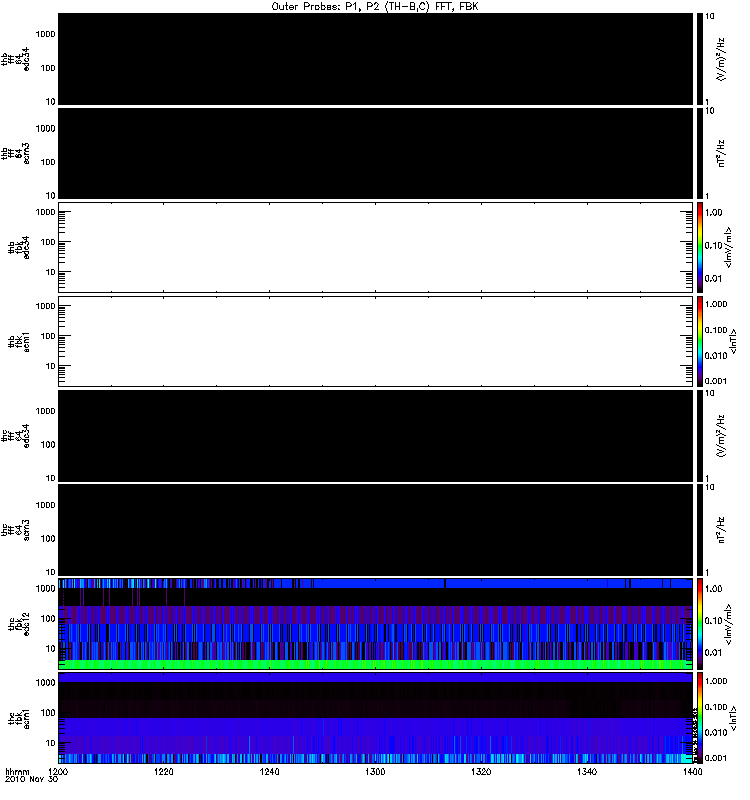Screen dimensions: 750x800
Task: Click y-tick "10" of thb fbk edc34 panel
Action: [x=51, y=272]
